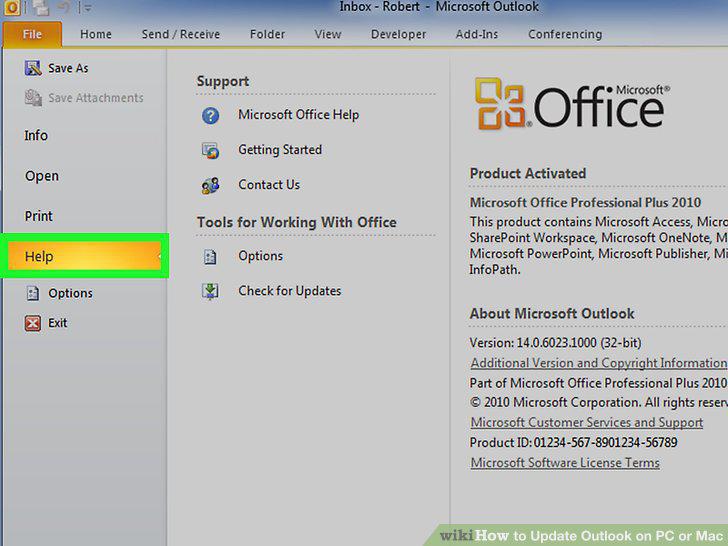The height and width of the screenshot is (546, 728).
Task: Click the Contact Us people icon
Action: [x=210, y=185]
